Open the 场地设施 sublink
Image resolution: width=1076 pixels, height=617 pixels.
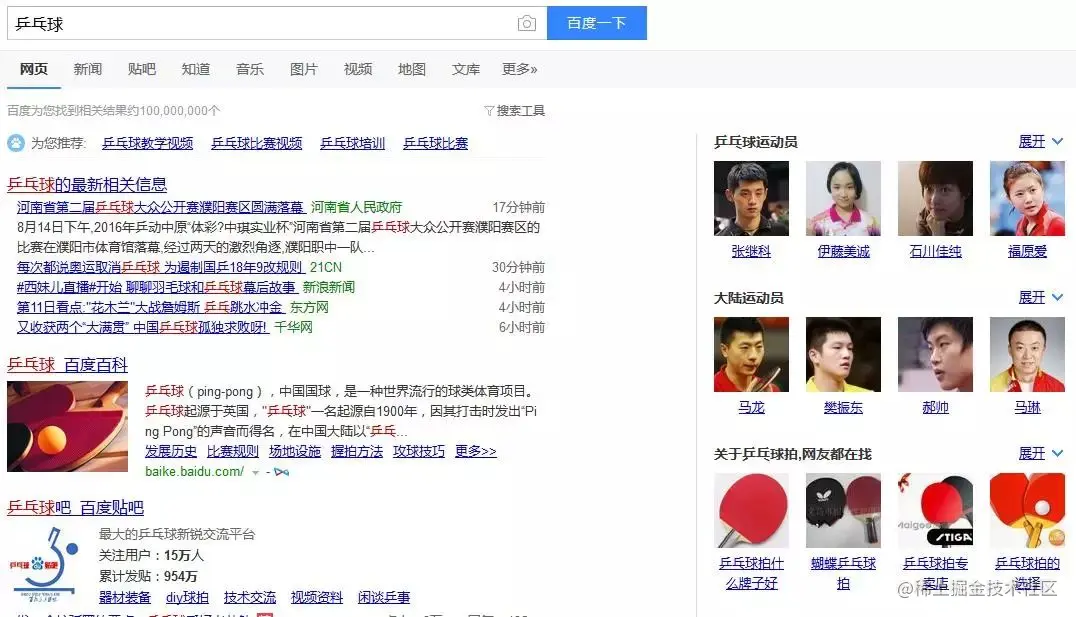(295, 451)
